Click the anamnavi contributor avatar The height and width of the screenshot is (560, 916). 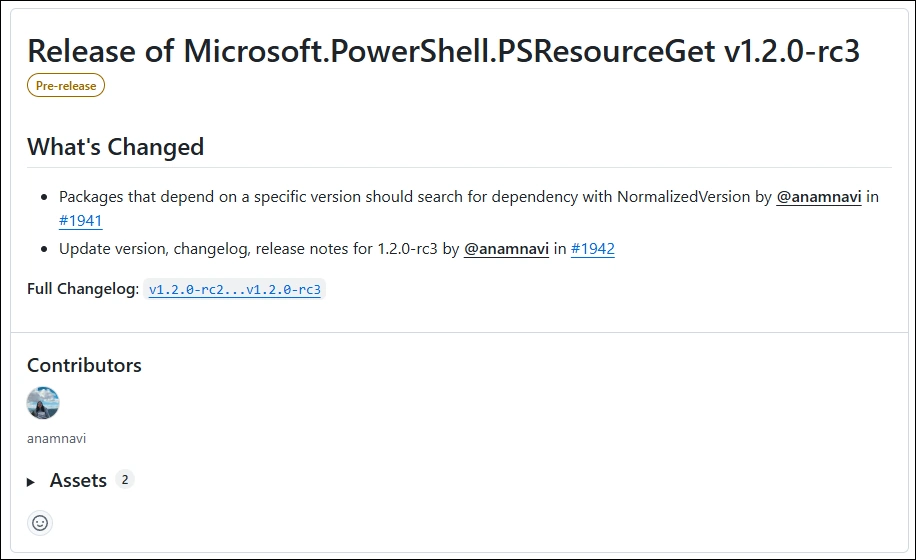click(43, 403)
